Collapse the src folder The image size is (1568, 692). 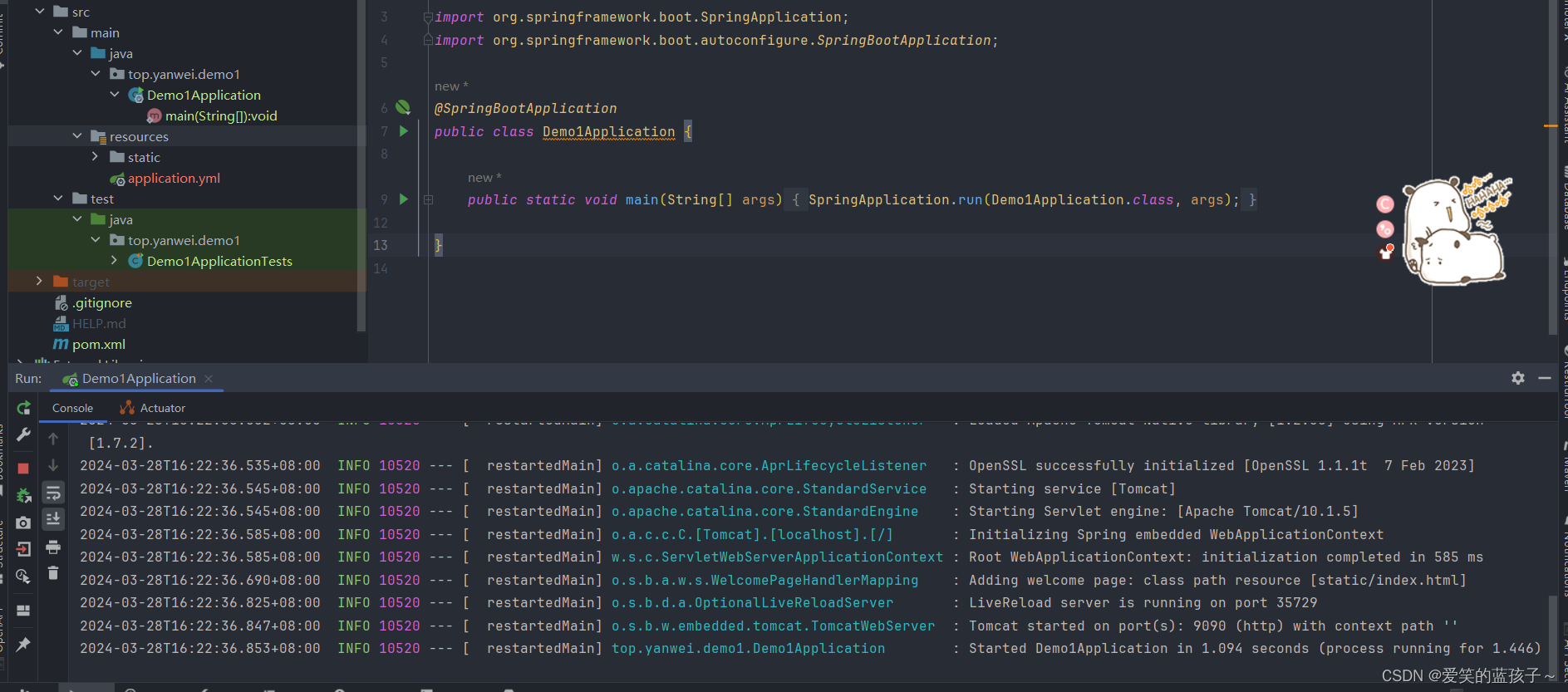click(39, 11)
